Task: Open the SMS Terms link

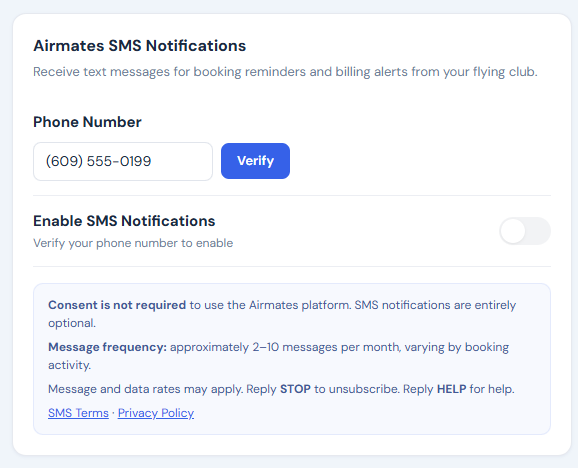Action: [78, 413]
